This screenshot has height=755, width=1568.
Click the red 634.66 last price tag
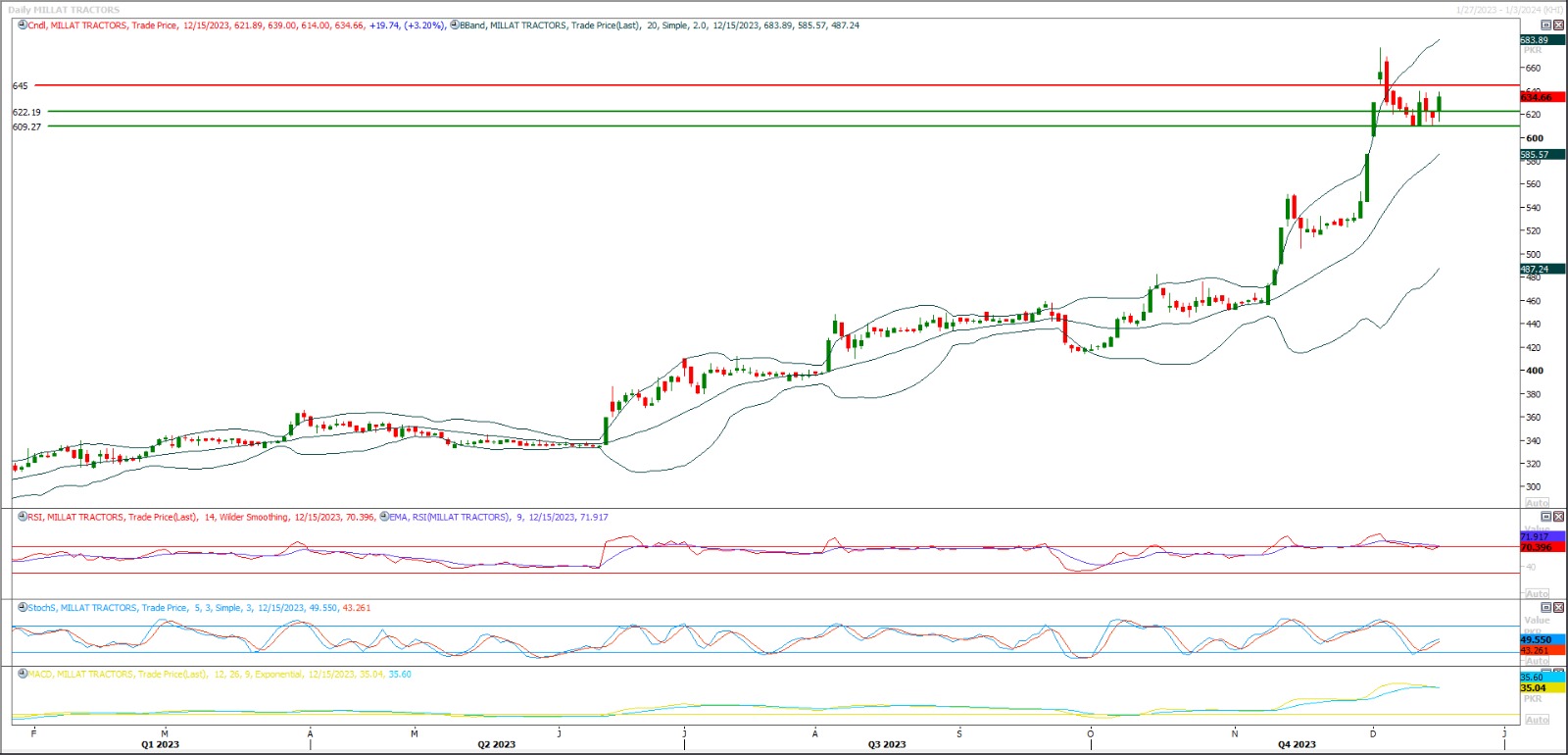click(1537, 97)
